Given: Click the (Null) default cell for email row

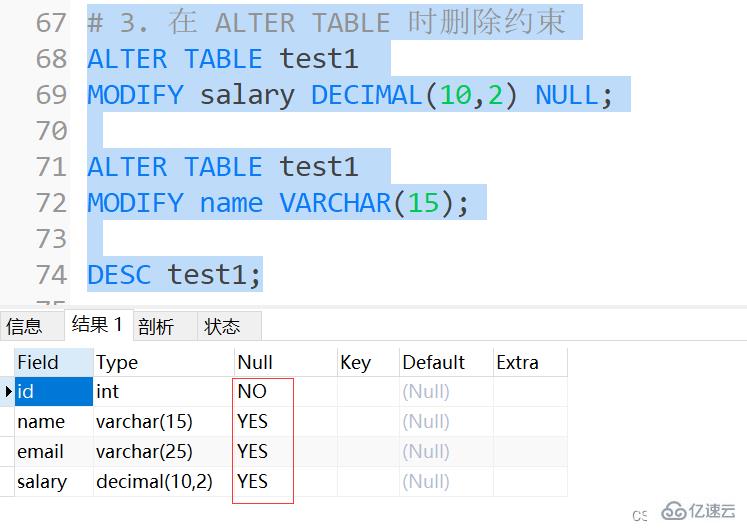Looking at the screenshot, I should click(x=446, y=452).
